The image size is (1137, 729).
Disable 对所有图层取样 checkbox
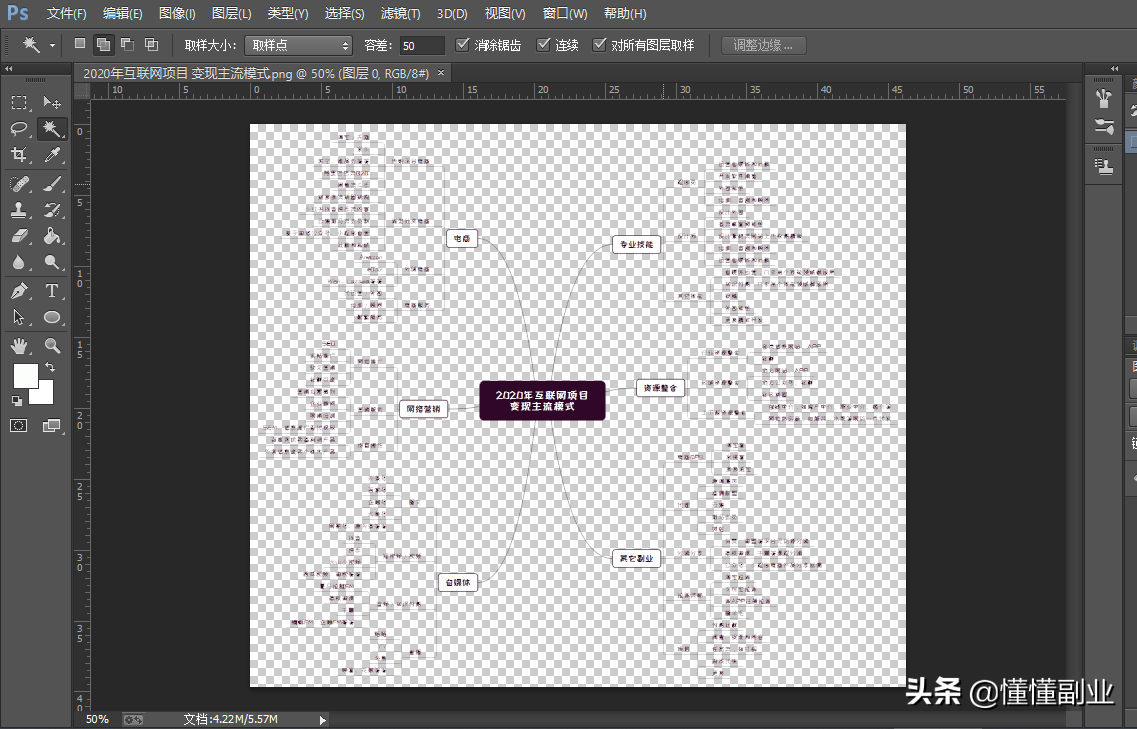click(x=599, y=45)
